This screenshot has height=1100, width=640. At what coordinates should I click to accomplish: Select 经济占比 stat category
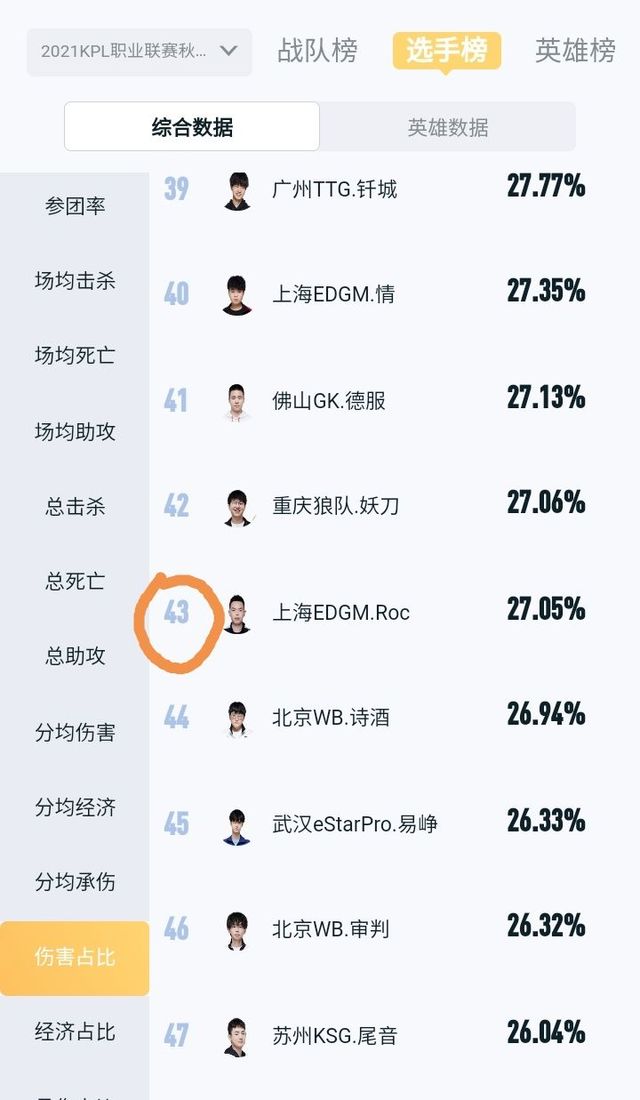(x=75, y=1032)
